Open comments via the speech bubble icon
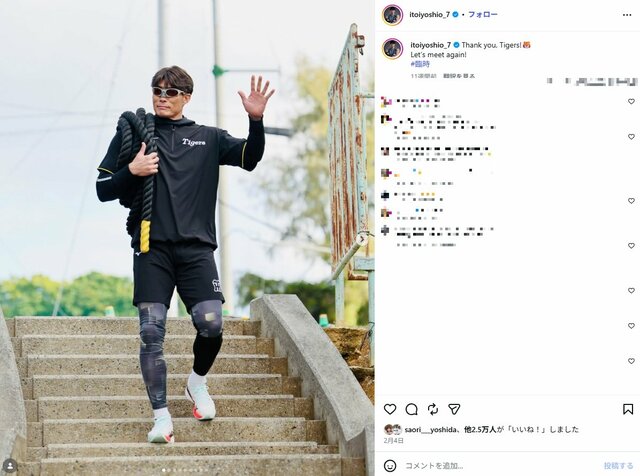The height and width of the screenshot is (476, 640). (411, 409)
